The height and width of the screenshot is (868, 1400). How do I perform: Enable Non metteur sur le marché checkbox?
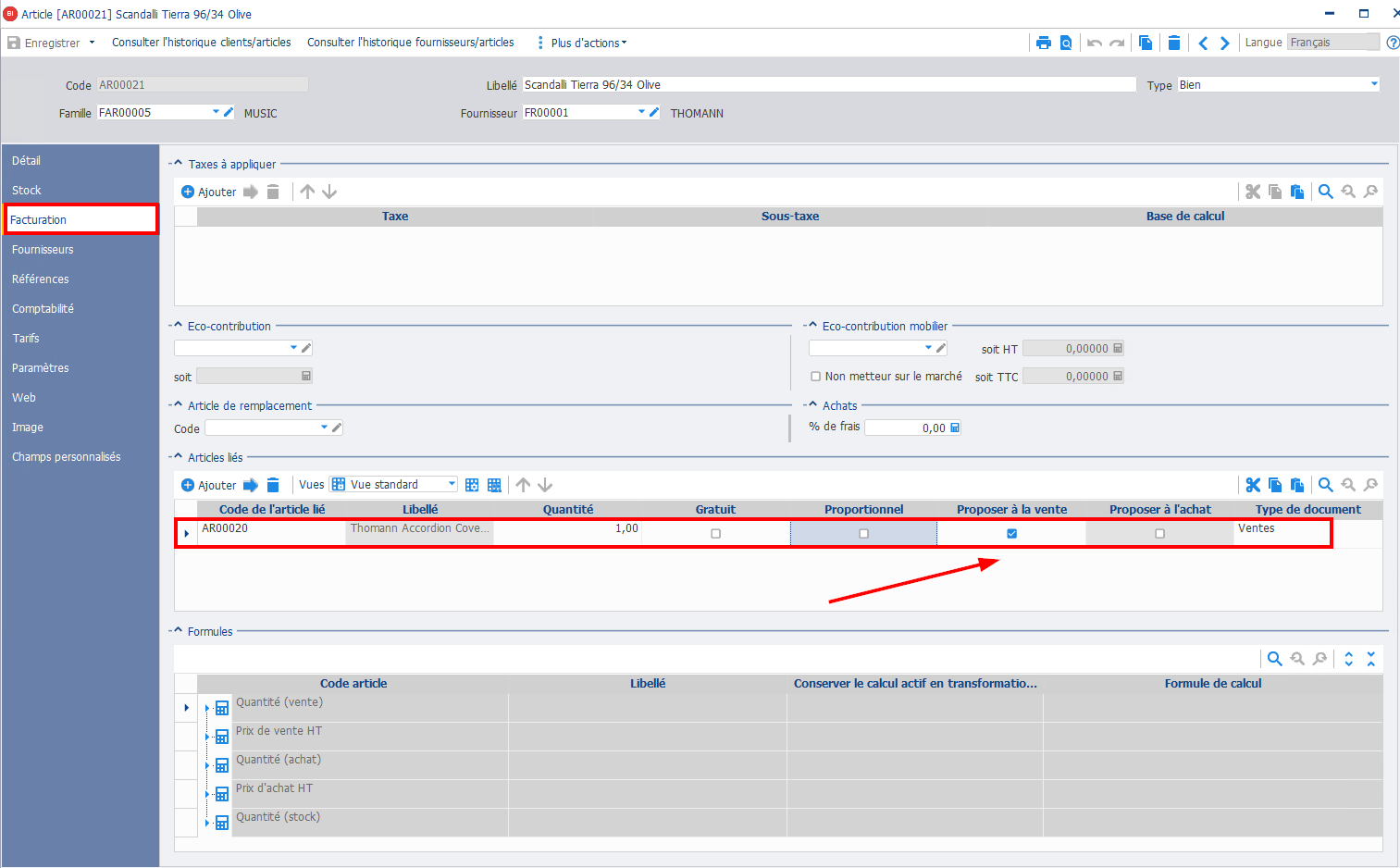(x=815, y=377)
